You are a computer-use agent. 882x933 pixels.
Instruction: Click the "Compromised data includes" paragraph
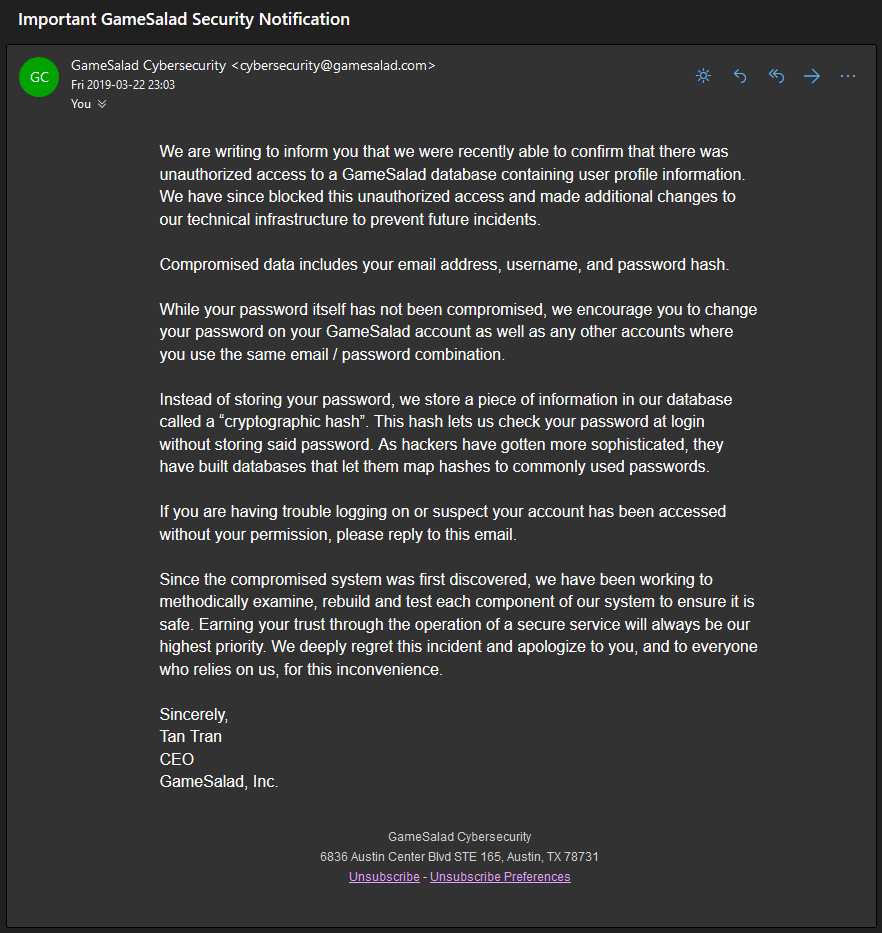tap(444, 265)
